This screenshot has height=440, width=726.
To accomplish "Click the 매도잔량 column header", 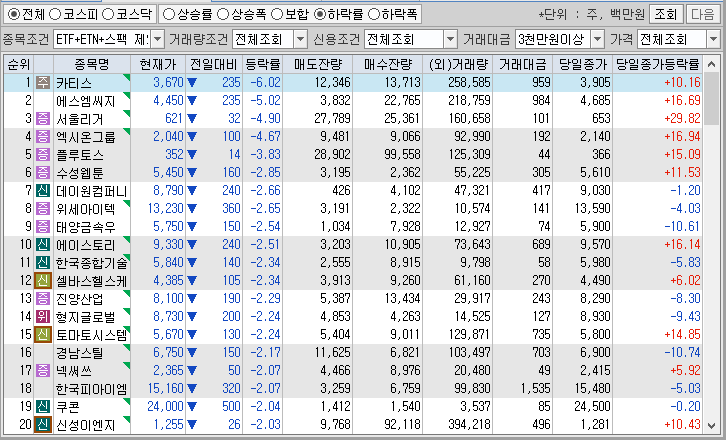I will coord(318,64).
